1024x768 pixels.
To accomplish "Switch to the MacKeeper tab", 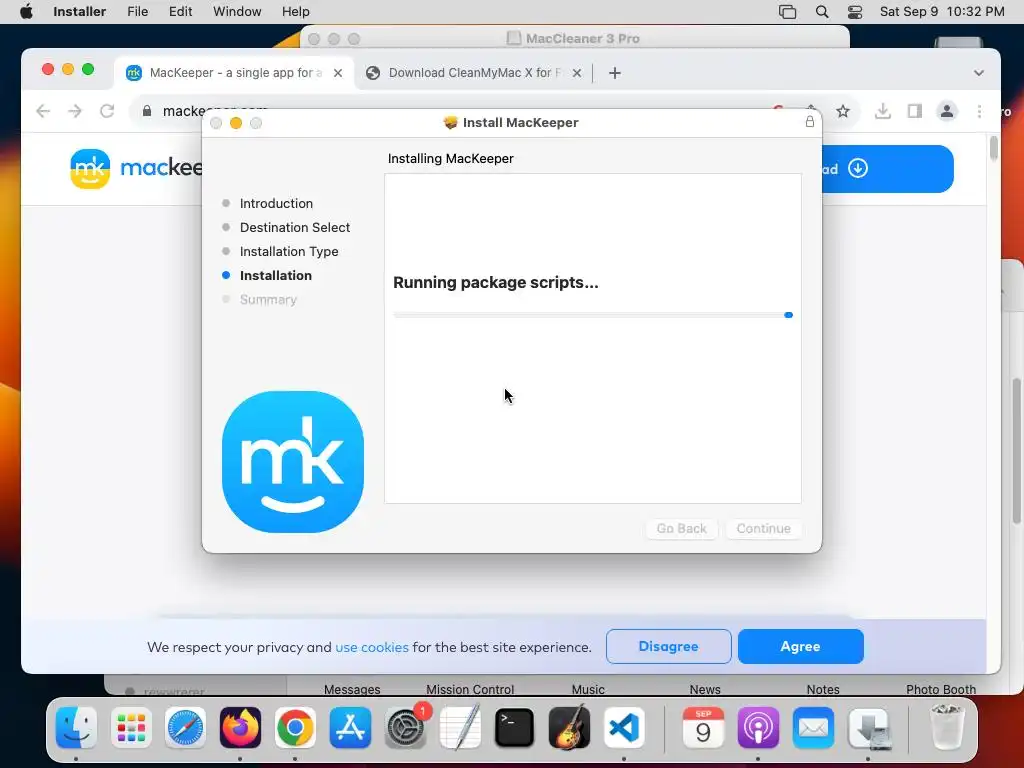I will 234,72.
